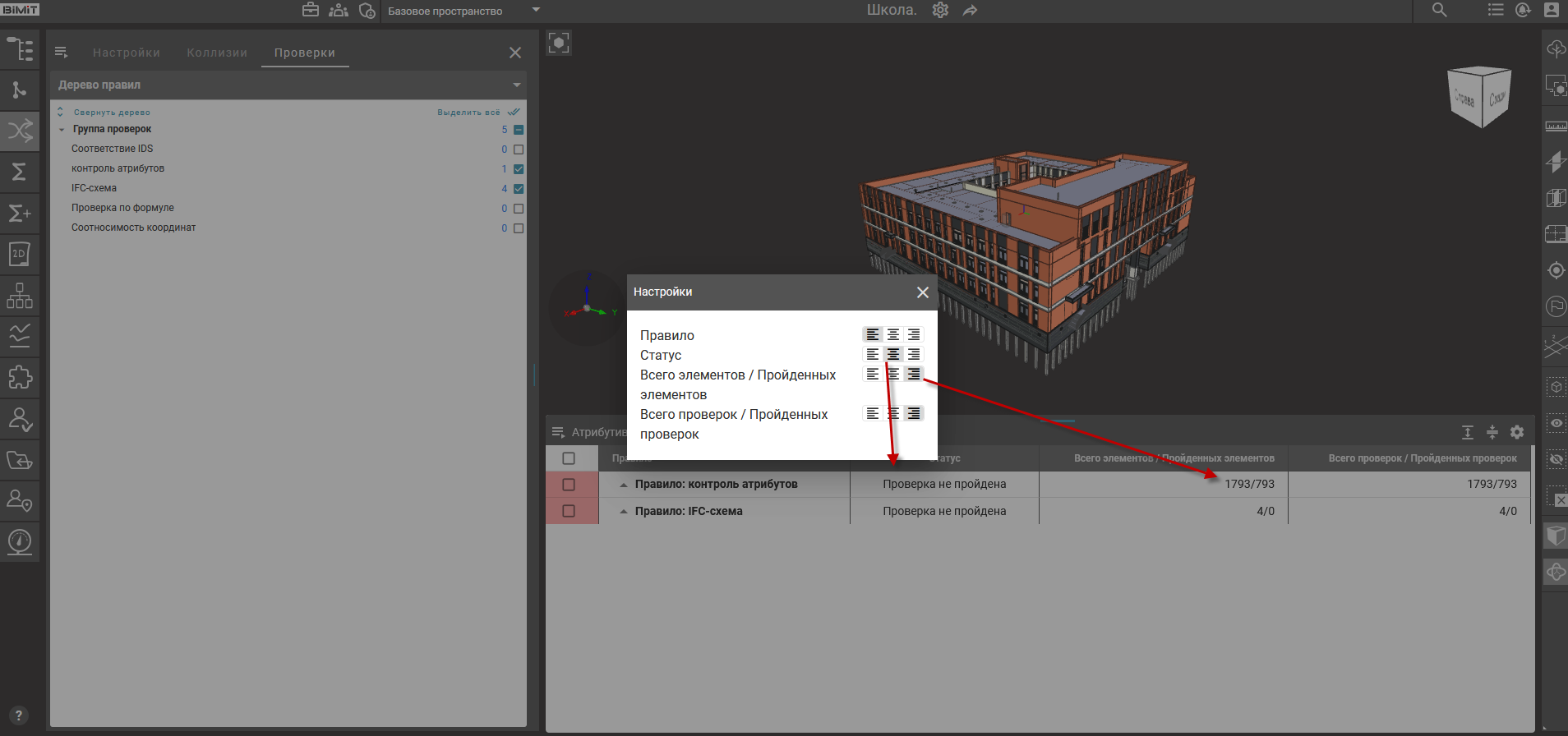The image size is (1568, 736).
Task: Click the flag marker icon in right toolbar
Action: [1556, 306]
